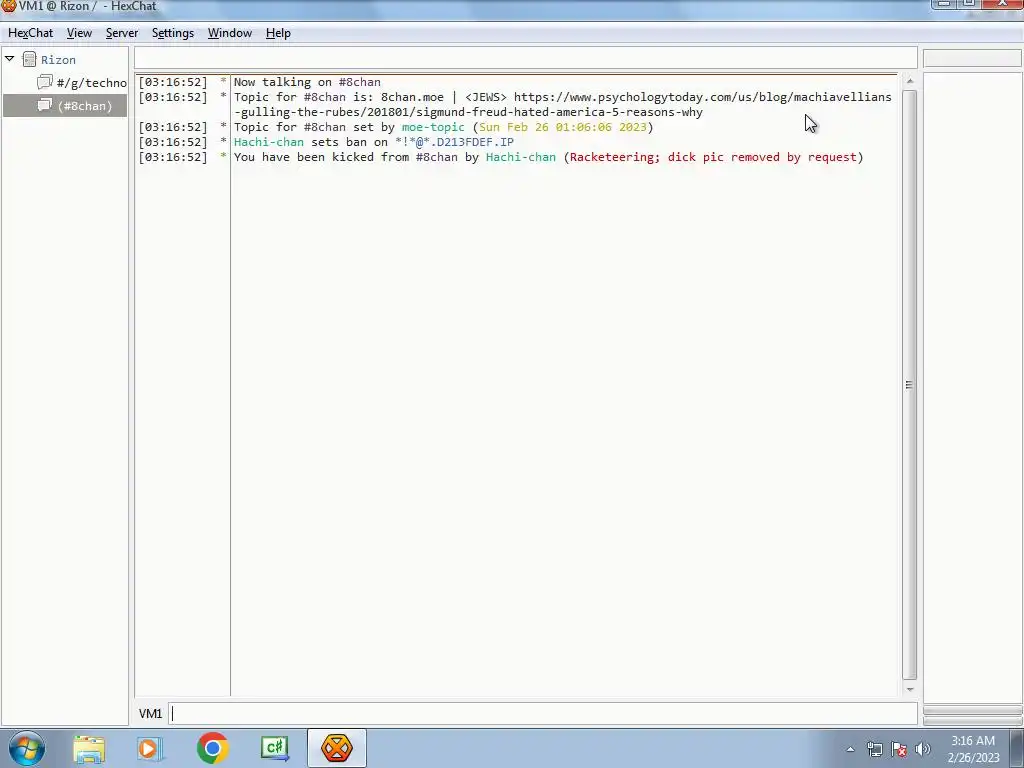Click Hachi-chan nick in ban line

tap(268, 142)
